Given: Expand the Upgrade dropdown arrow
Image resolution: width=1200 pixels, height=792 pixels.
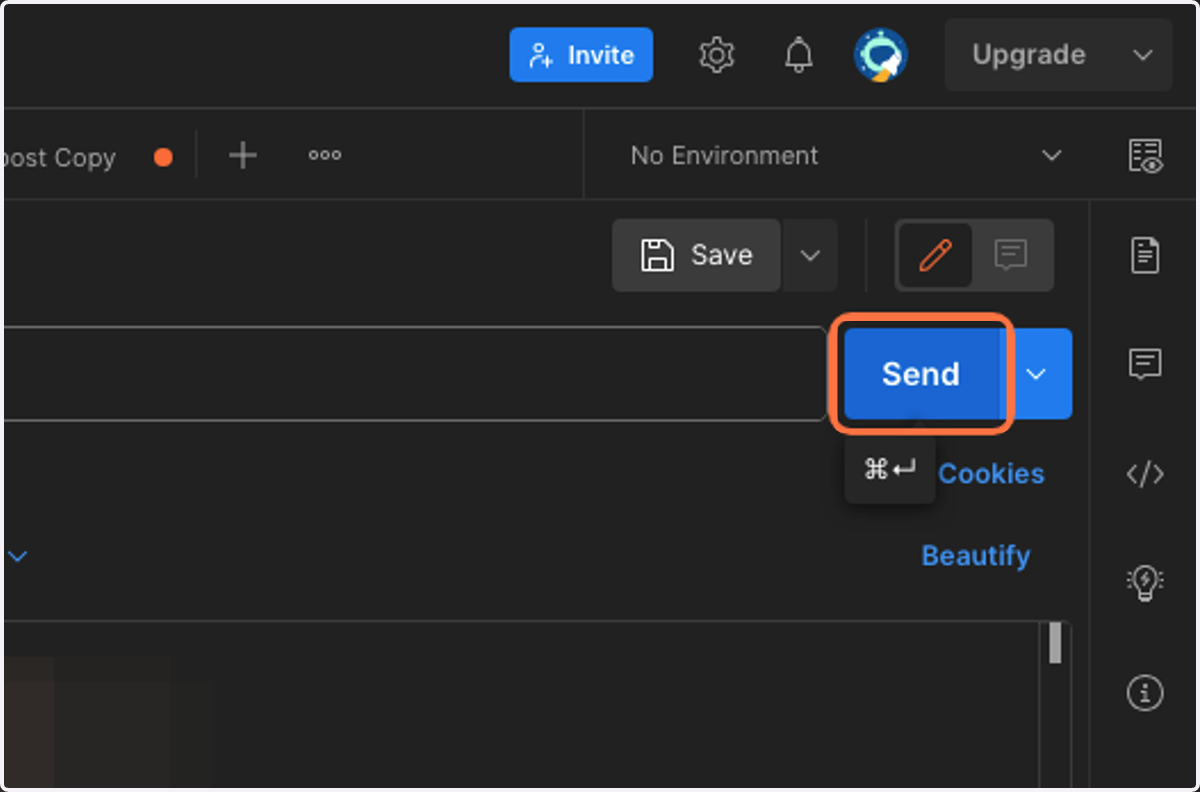Looking at the screenshot, I should click(x=1144, y=55).
